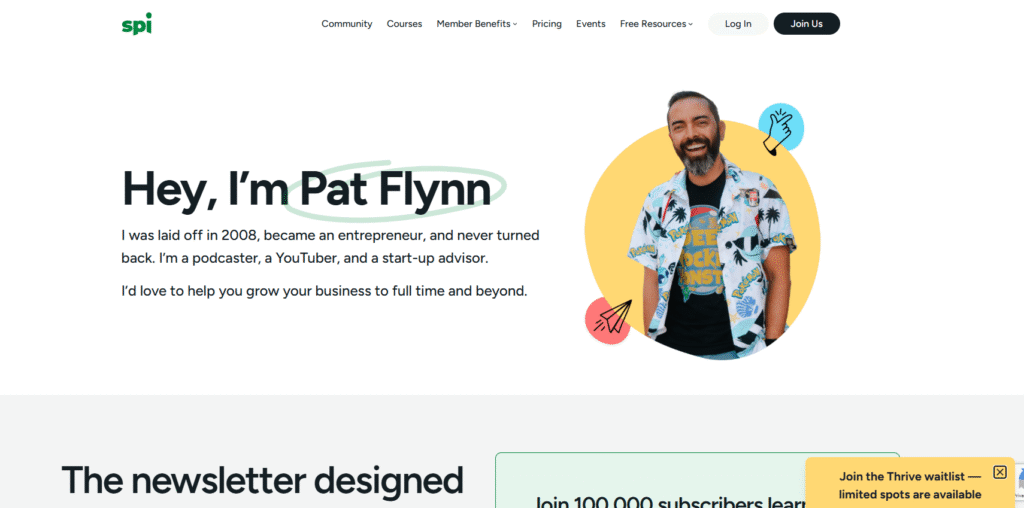
Task: Click the Thrive waitlist banner text
Action: pos(910,485)
